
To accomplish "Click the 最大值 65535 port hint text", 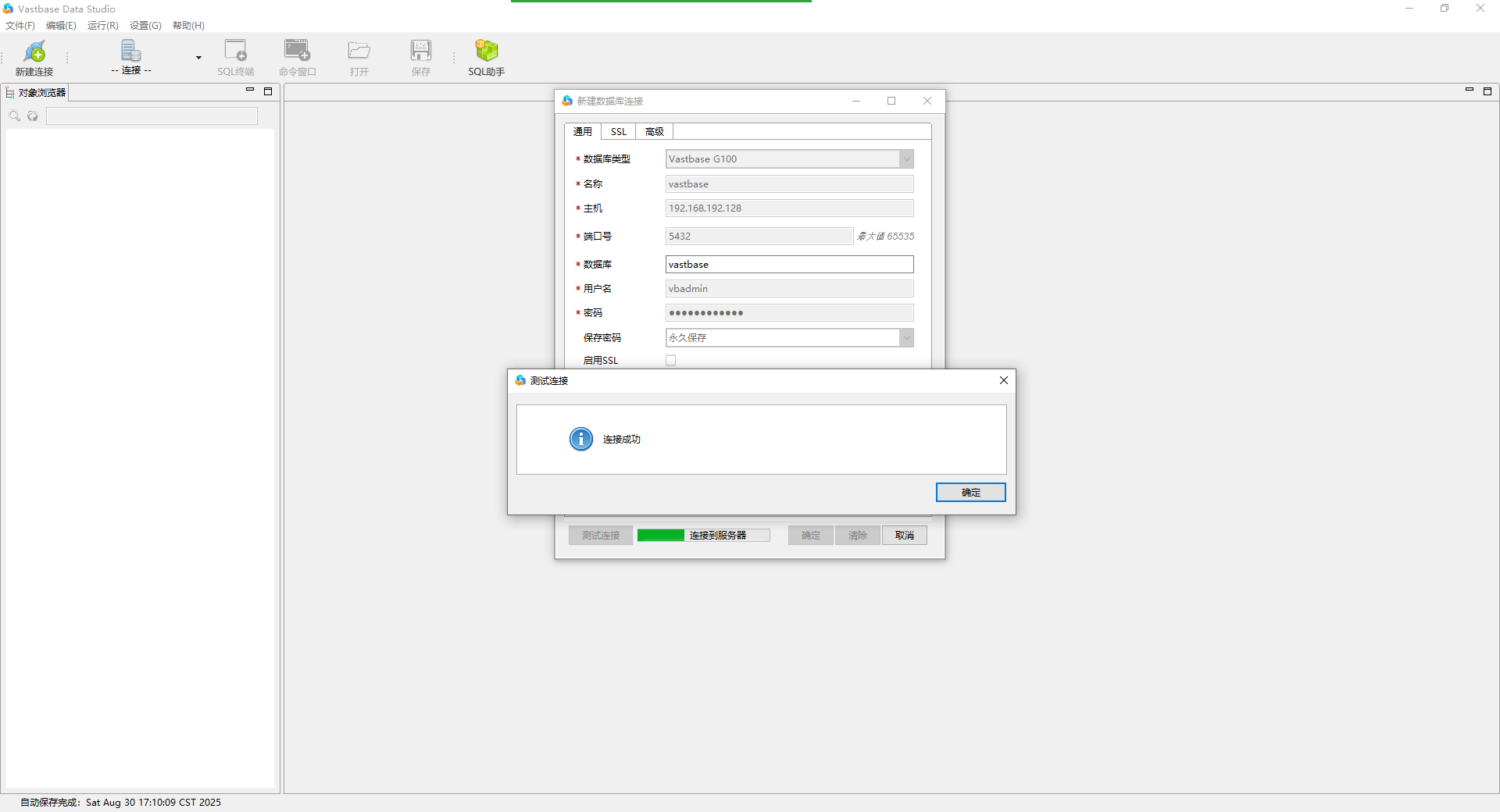I will (x=885, y=237).
